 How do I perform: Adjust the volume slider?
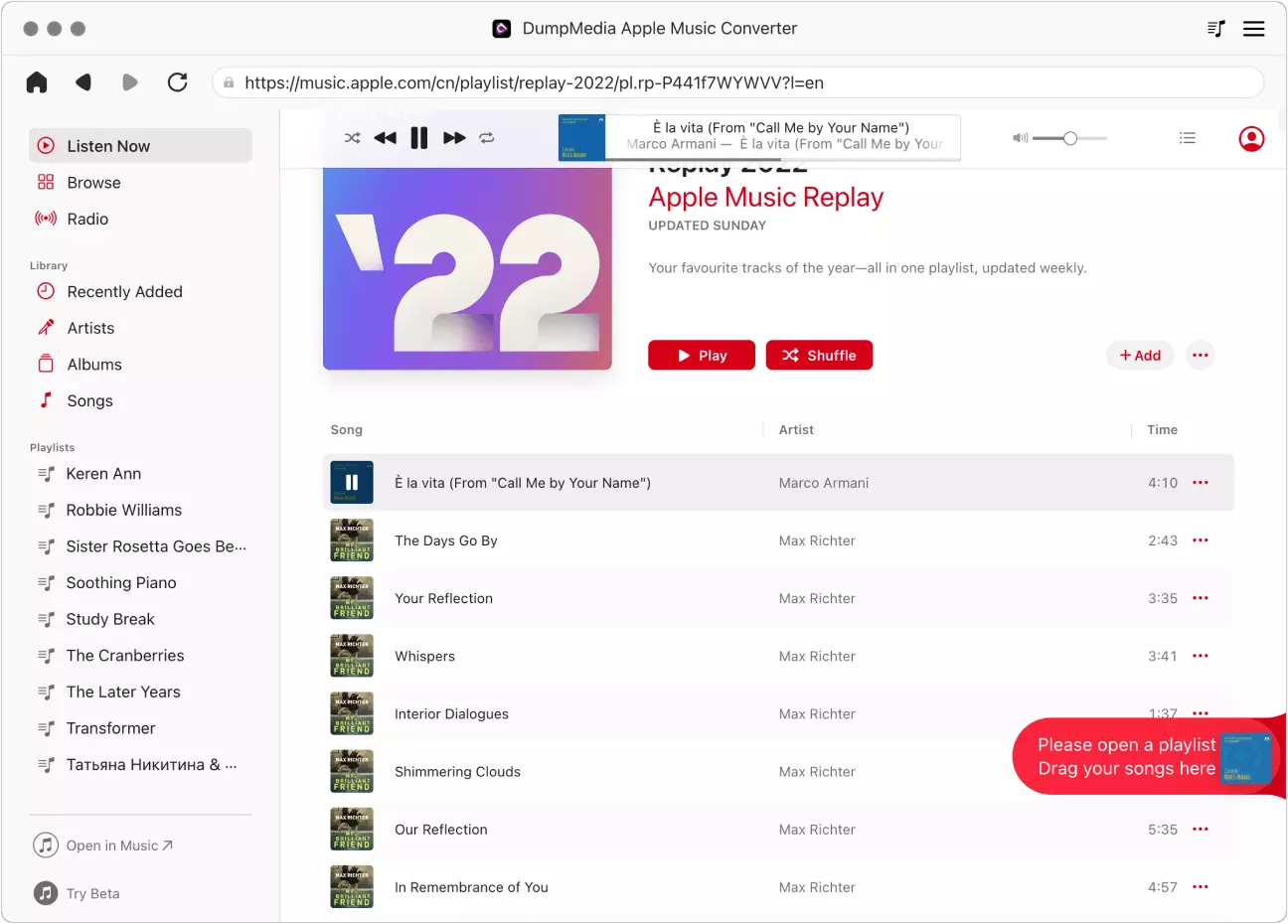(1070, 138)
